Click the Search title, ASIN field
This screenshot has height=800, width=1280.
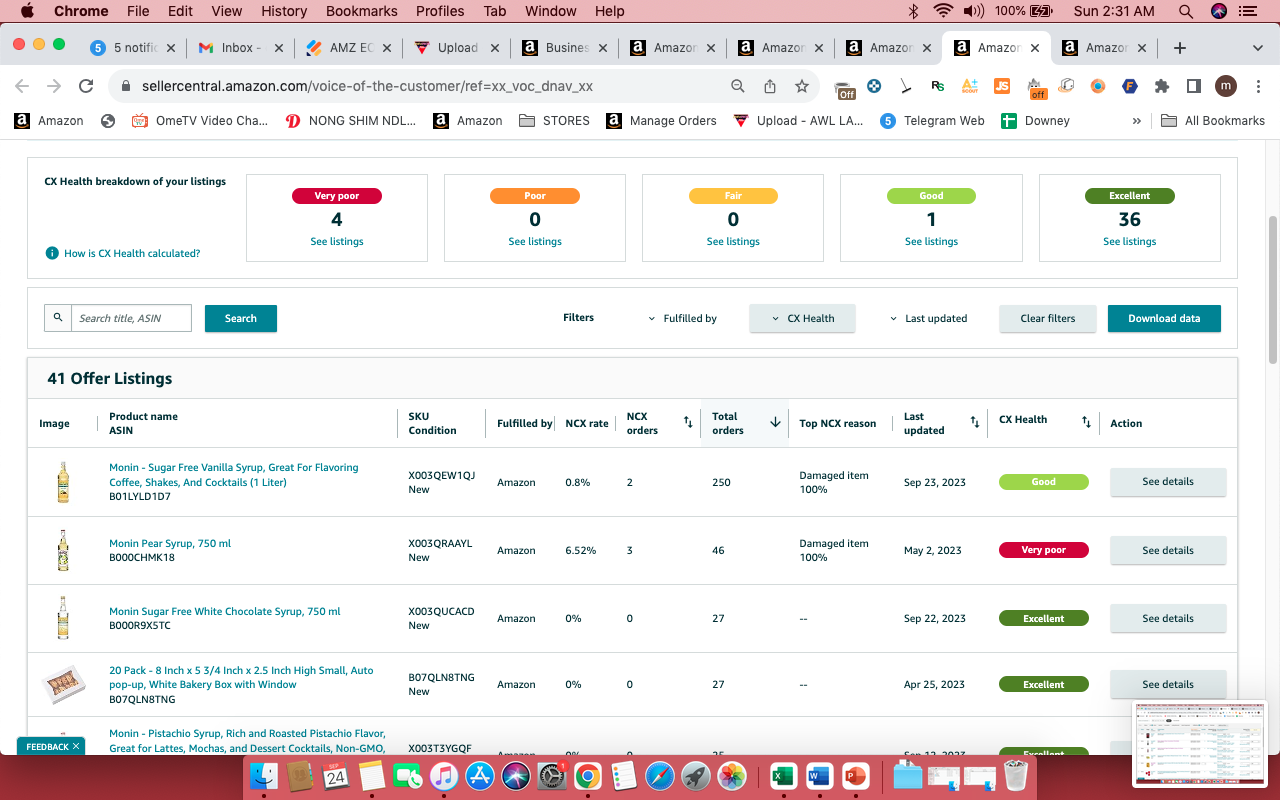(x=131, y=318)
